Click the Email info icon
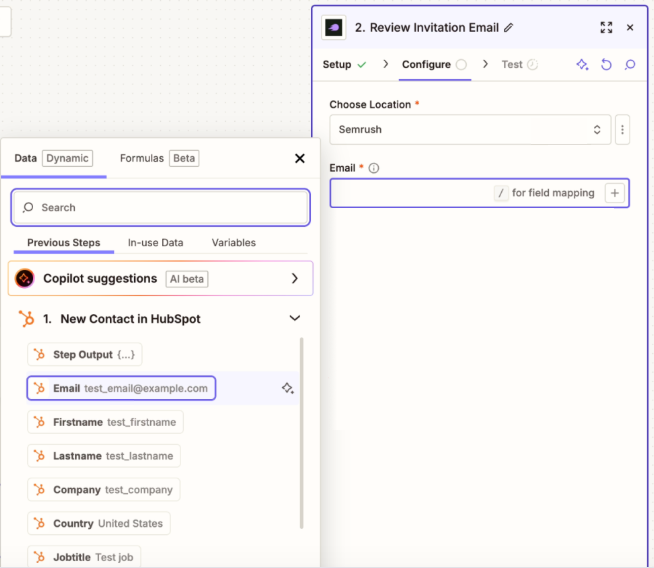654x568 pixels. tap(374, 168)
